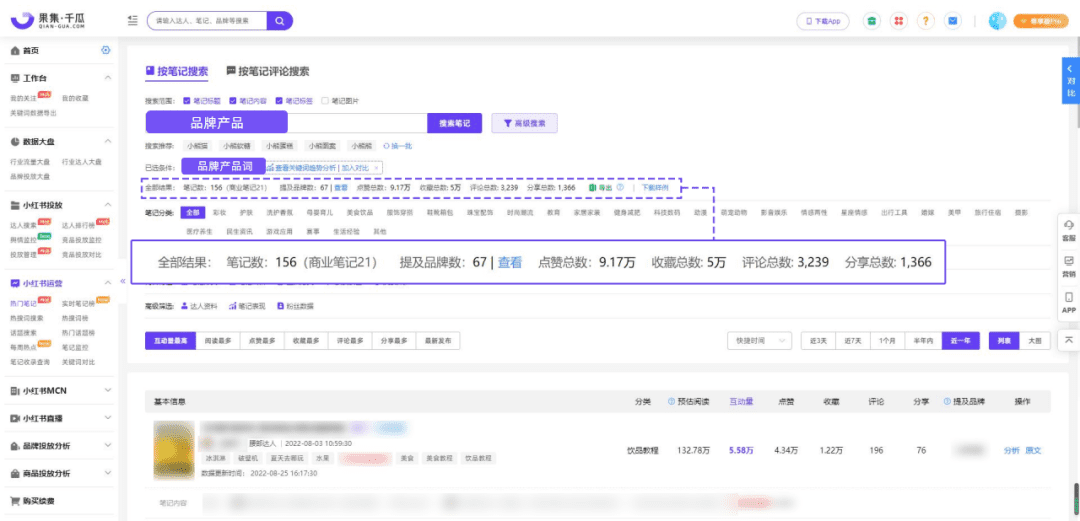Open 分析 for the first note row
This screenshot has width=1080, height=521.
coord(1011,451)
